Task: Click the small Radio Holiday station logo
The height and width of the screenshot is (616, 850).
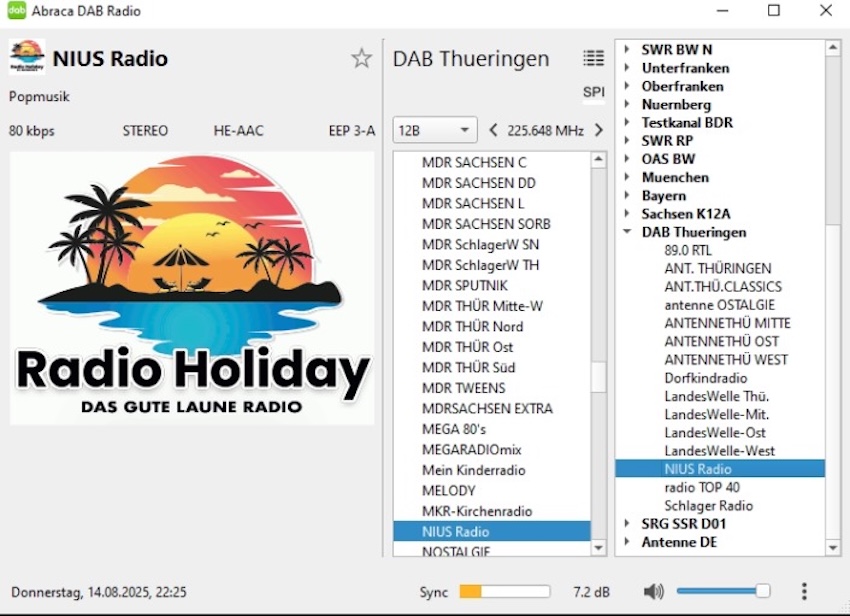Action: tap(27, 57)
